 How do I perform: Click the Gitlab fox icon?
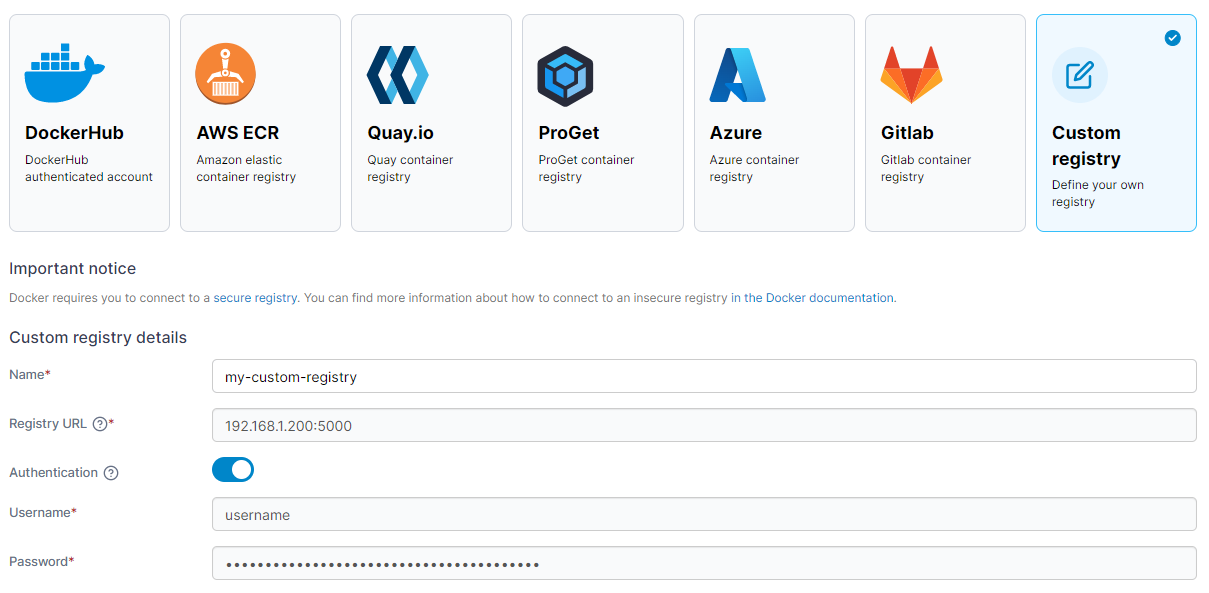[x=910, y=72]
